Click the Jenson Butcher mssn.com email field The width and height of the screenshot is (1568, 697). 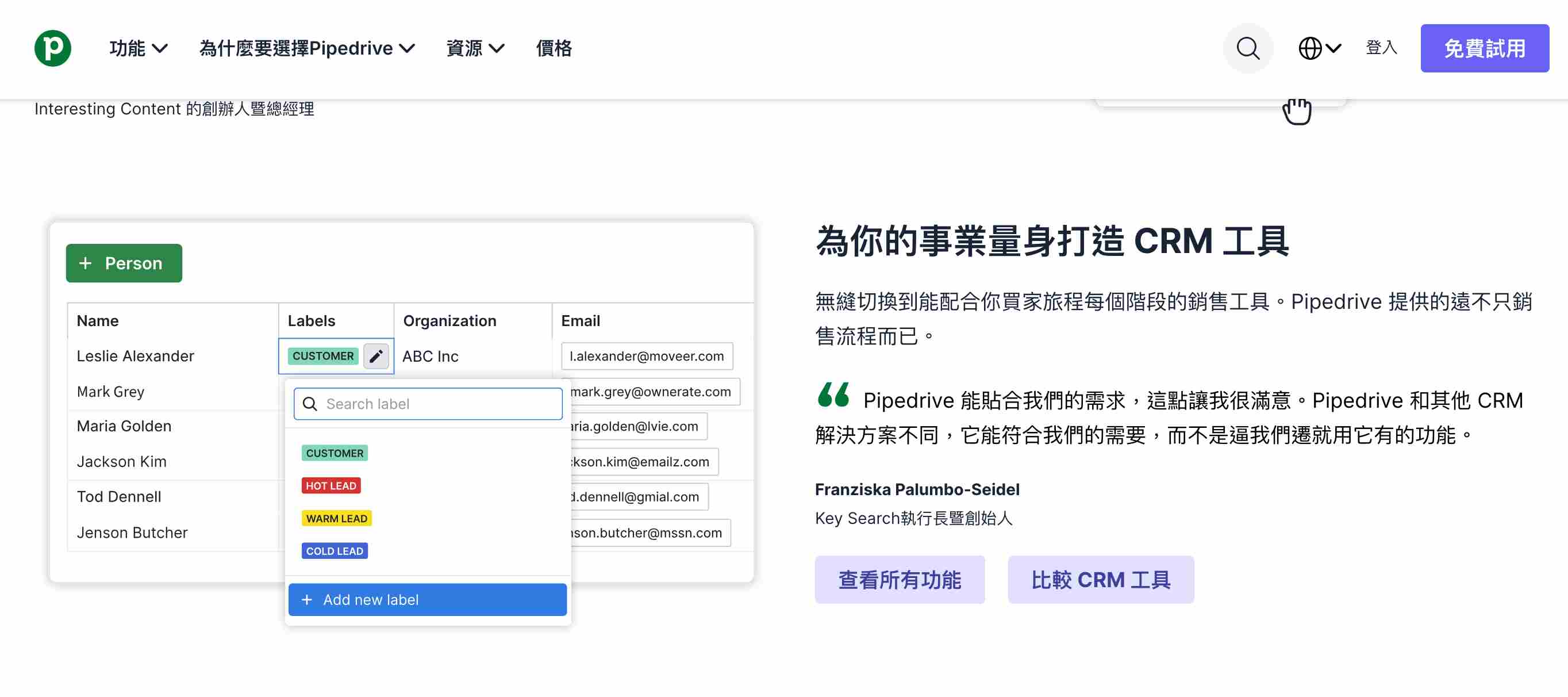pos(651,533)
